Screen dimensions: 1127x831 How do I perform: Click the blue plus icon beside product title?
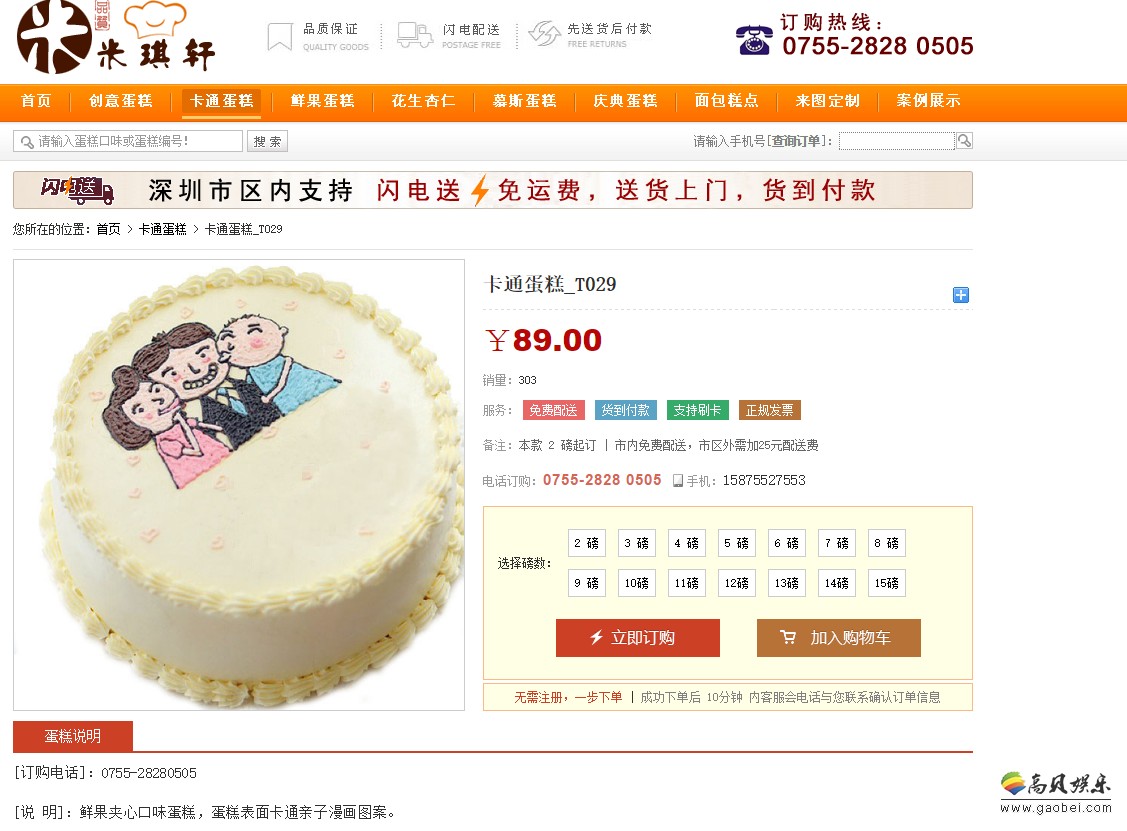coord(960,295)
